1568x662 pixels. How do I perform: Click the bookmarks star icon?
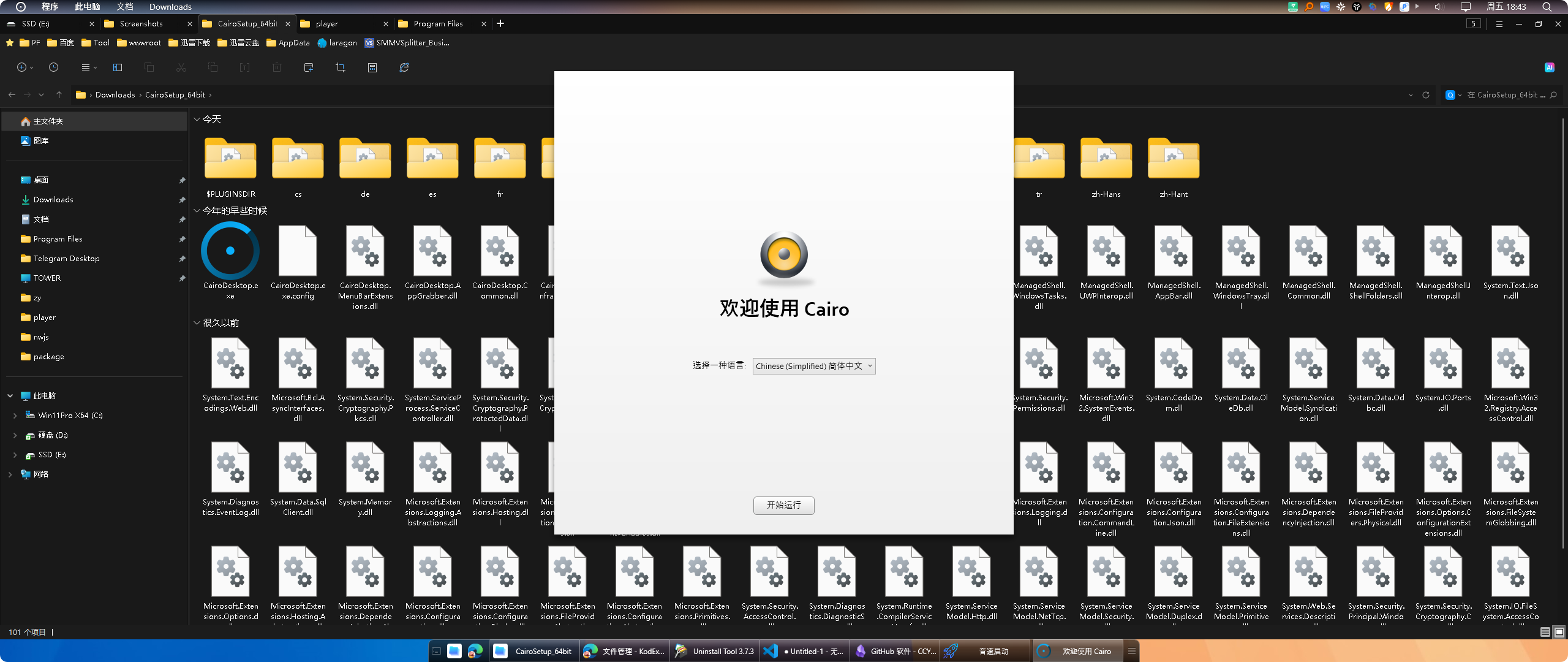[10, 43]
